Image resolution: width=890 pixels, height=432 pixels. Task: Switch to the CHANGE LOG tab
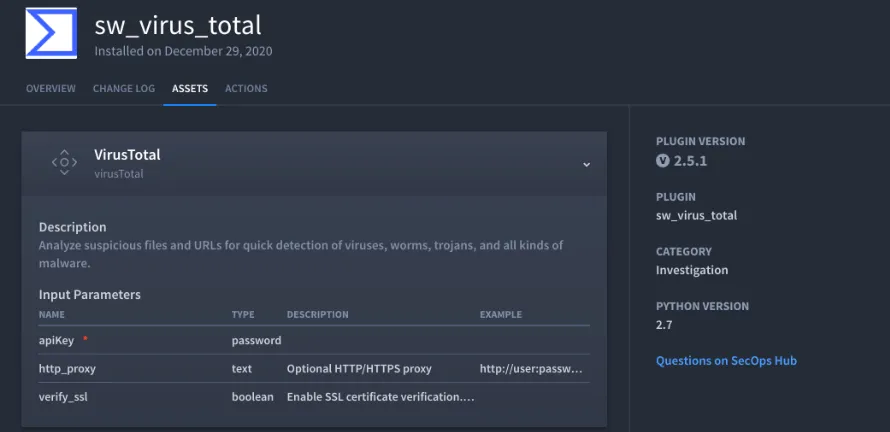124,89
